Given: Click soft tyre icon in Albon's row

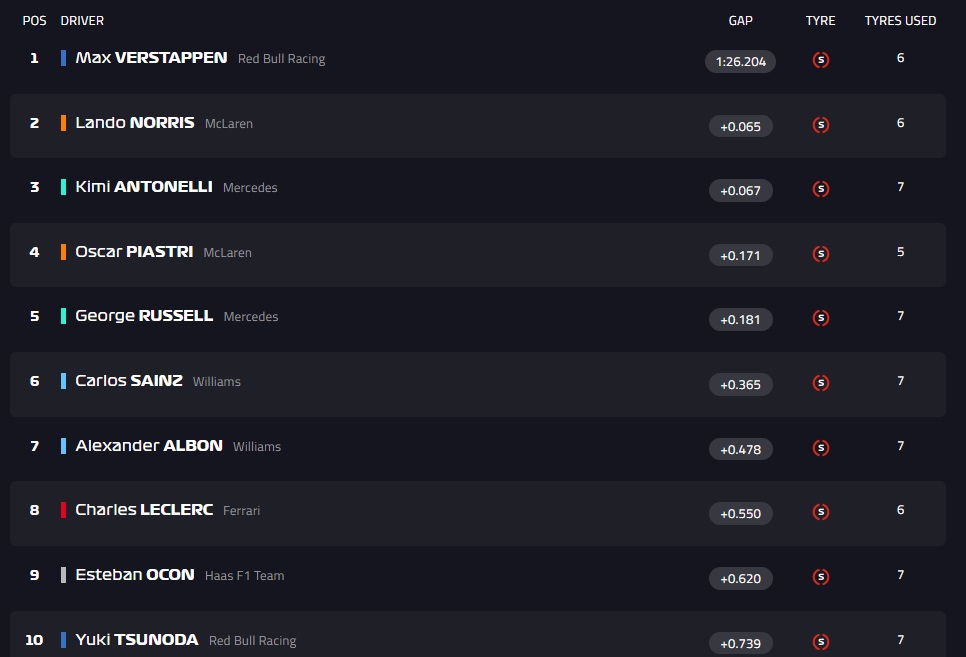Looking at the screenshot, I should point(821,448).
